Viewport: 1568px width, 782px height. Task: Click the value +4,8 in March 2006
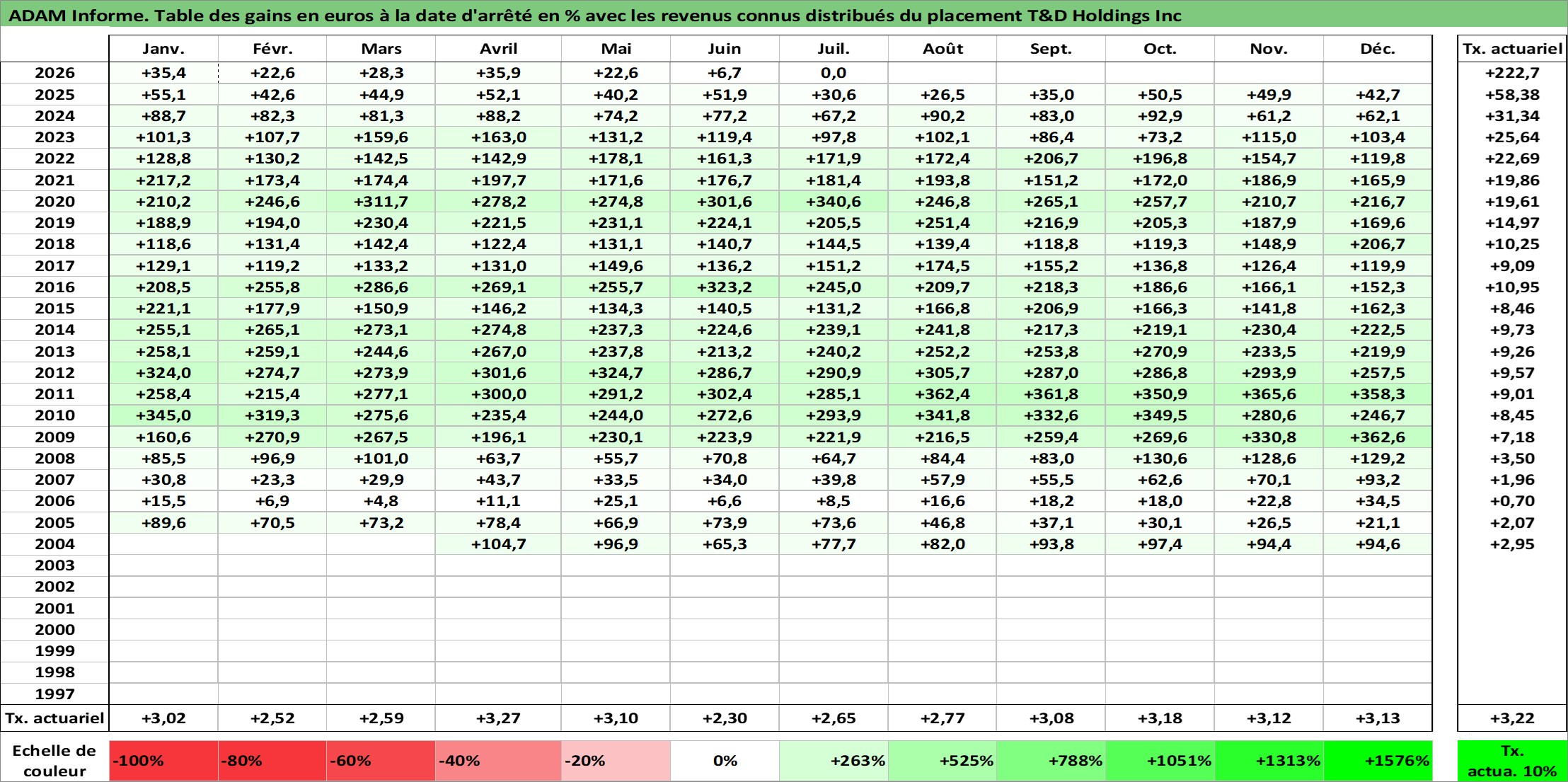381,501
